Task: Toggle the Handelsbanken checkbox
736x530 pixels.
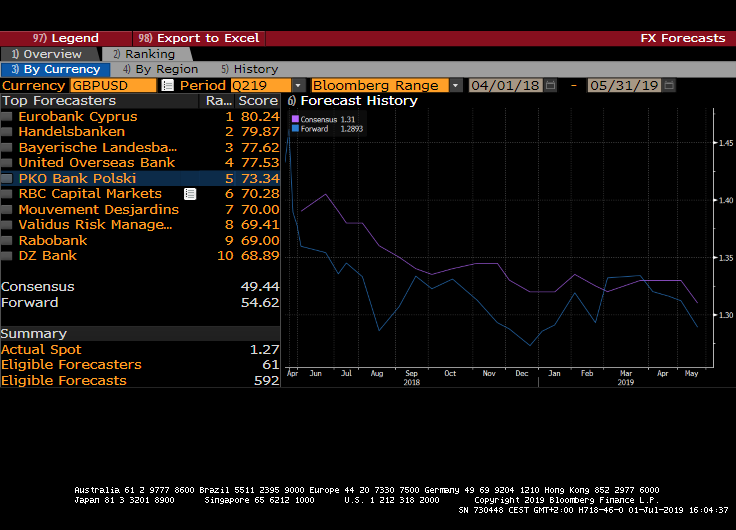Action: (8, 132)
